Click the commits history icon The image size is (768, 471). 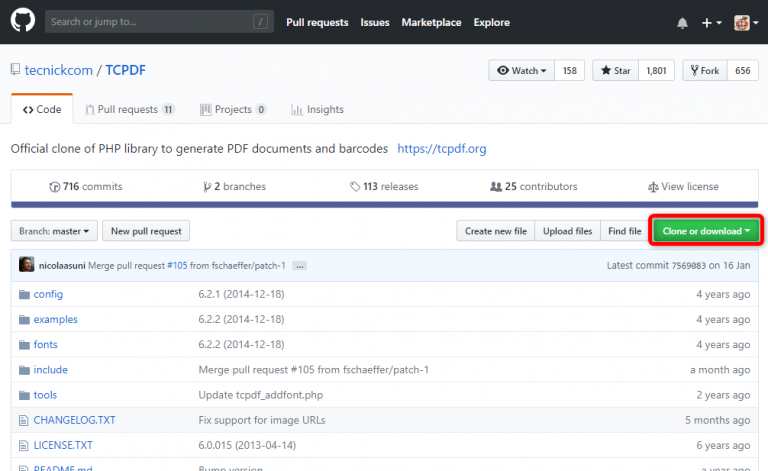[x=55, y=187]
